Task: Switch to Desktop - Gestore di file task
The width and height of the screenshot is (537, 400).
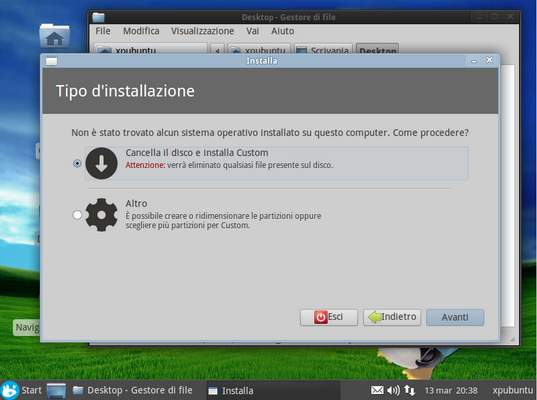Action: click(x=133, y=390)
